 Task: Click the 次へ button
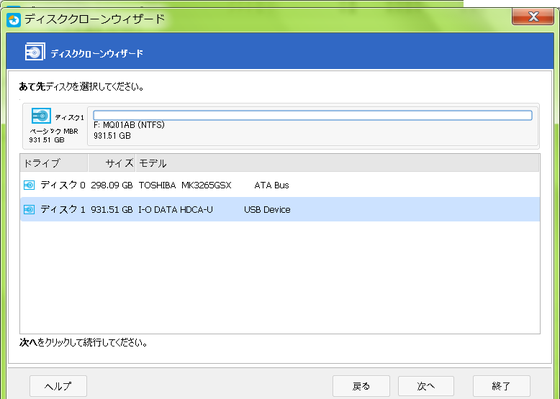426,386
